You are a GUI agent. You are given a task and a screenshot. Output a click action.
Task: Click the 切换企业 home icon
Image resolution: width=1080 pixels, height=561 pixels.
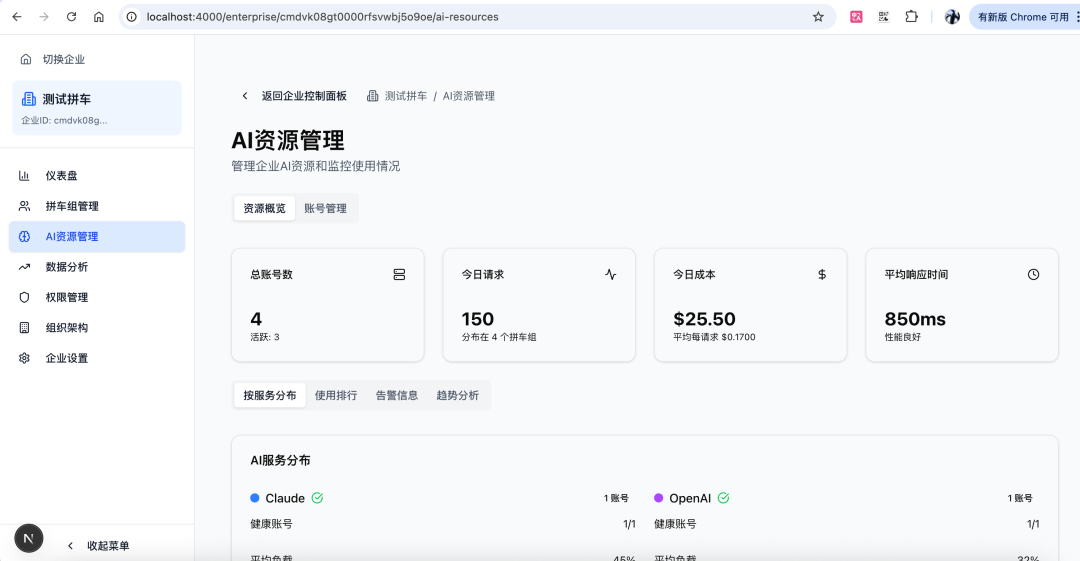coord(25,59)
